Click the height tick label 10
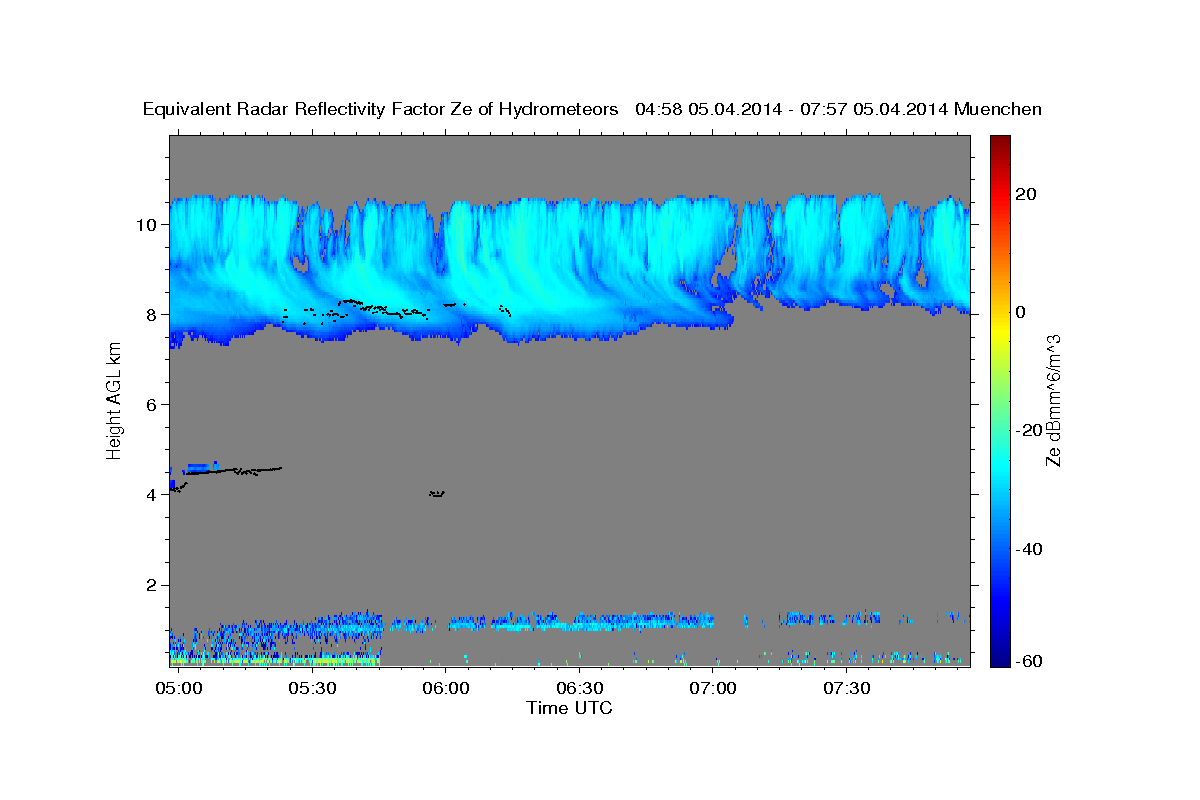Screen dimensions: 1200x800 148,224
